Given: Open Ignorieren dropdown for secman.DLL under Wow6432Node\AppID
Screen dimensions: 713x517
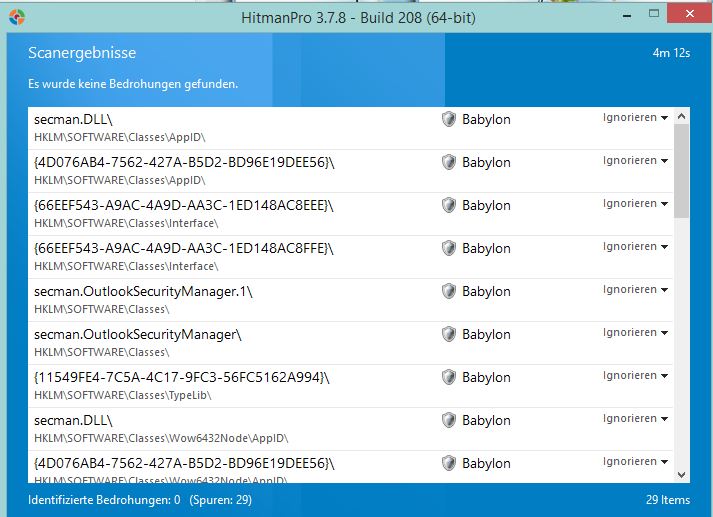Looking at the screenshot, I should (635, 418).
